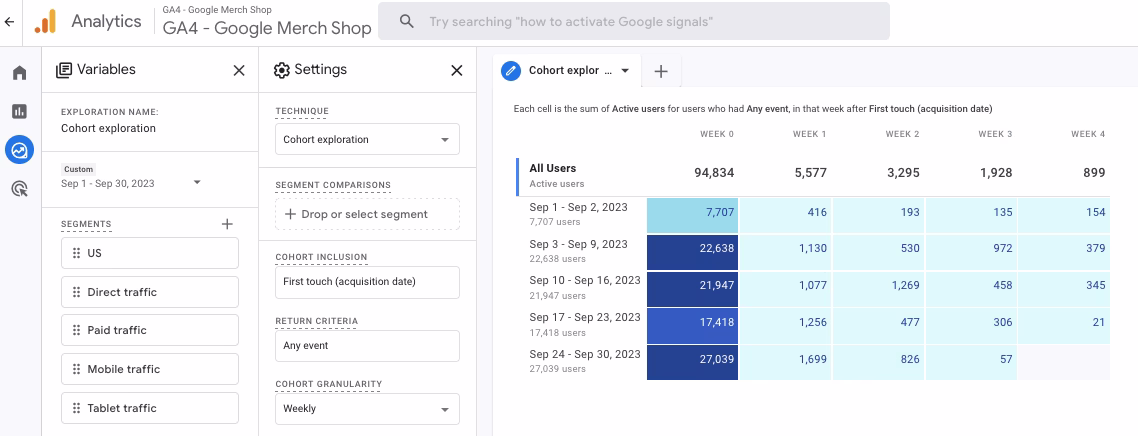
Task: Click the WEEK 2 column header
Action: (902, 134)
